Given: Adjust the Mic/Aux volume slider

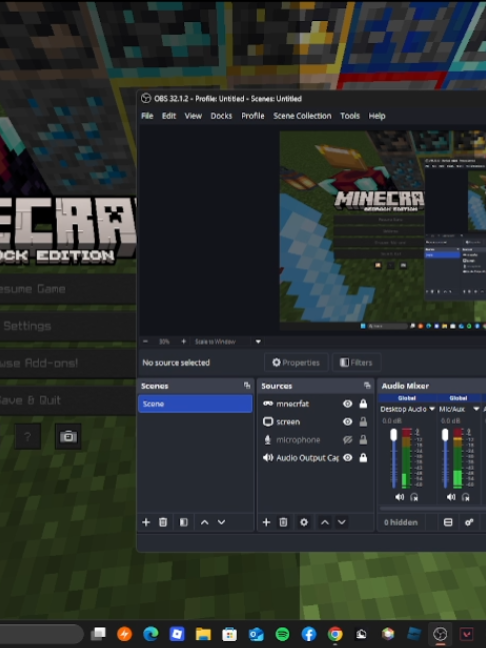Looking at the screenshot, I should point(445,459).
